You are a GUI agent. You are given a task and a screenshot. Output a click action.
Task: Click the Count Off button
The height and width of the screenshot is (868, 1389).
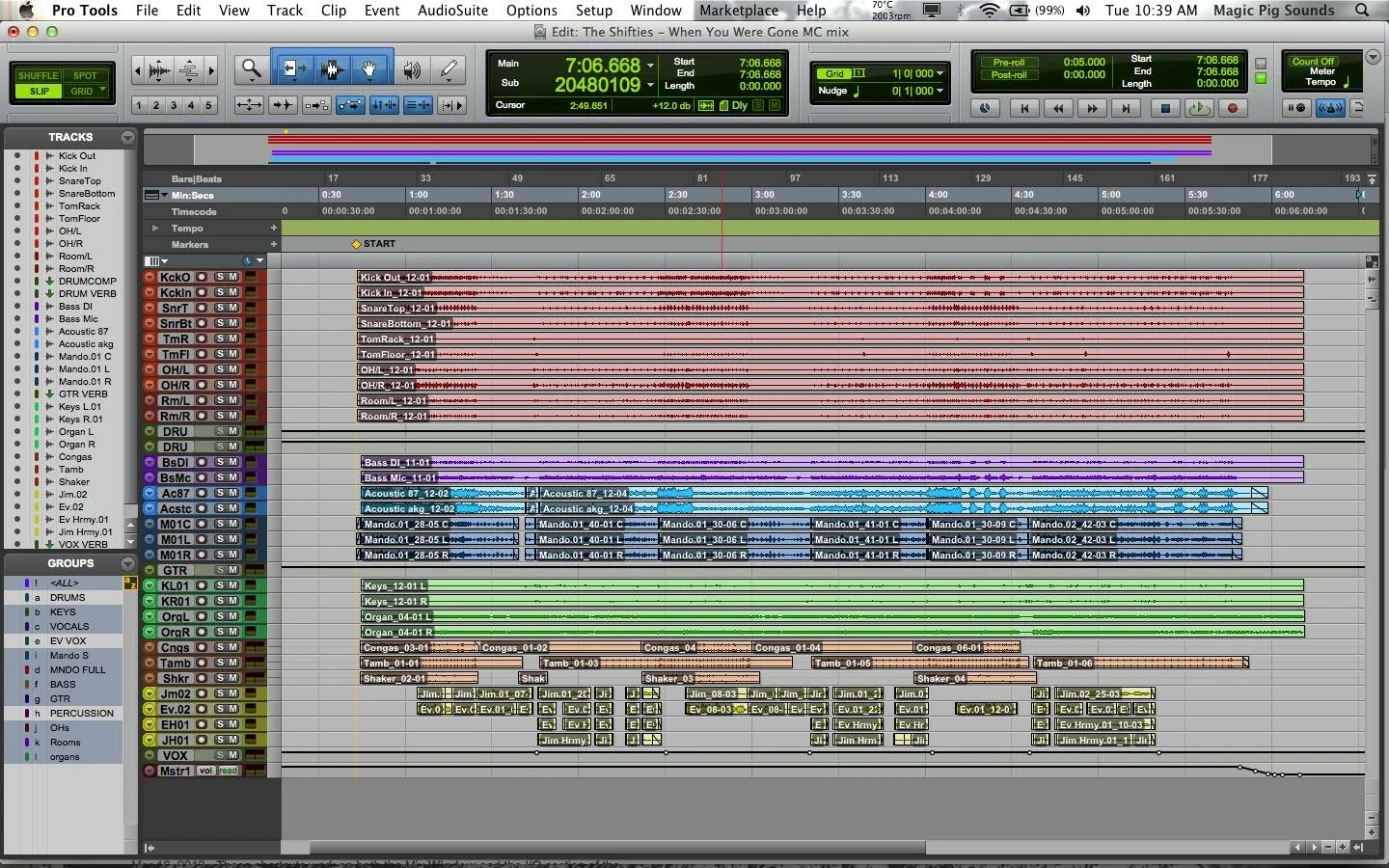click(x=1313, y=61)
